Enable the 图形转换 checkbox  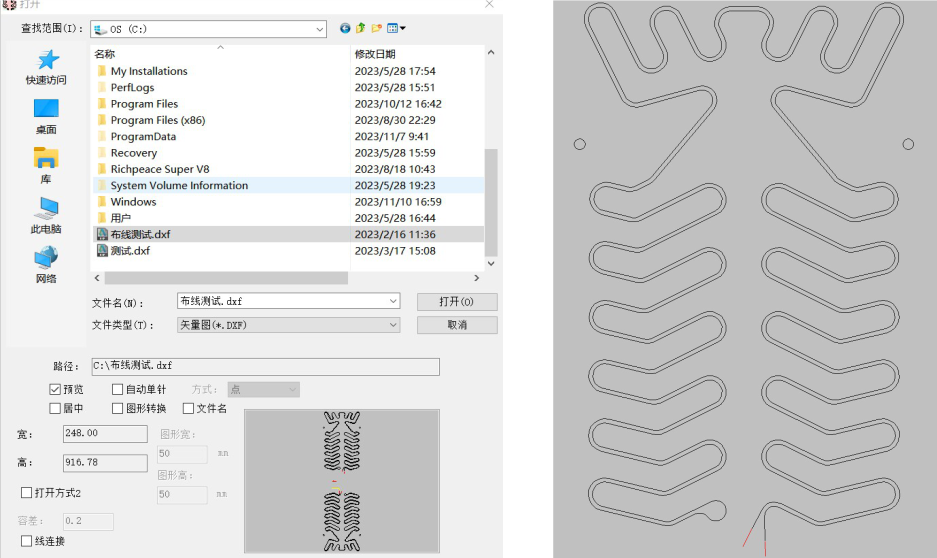click(117, 409)
